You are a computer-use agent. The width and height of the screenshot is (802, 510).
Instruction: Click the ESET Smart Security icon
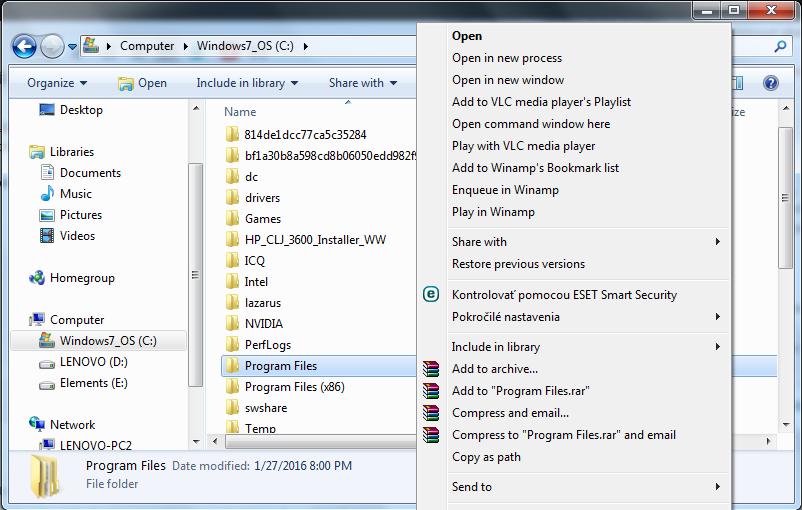(431, 294)
